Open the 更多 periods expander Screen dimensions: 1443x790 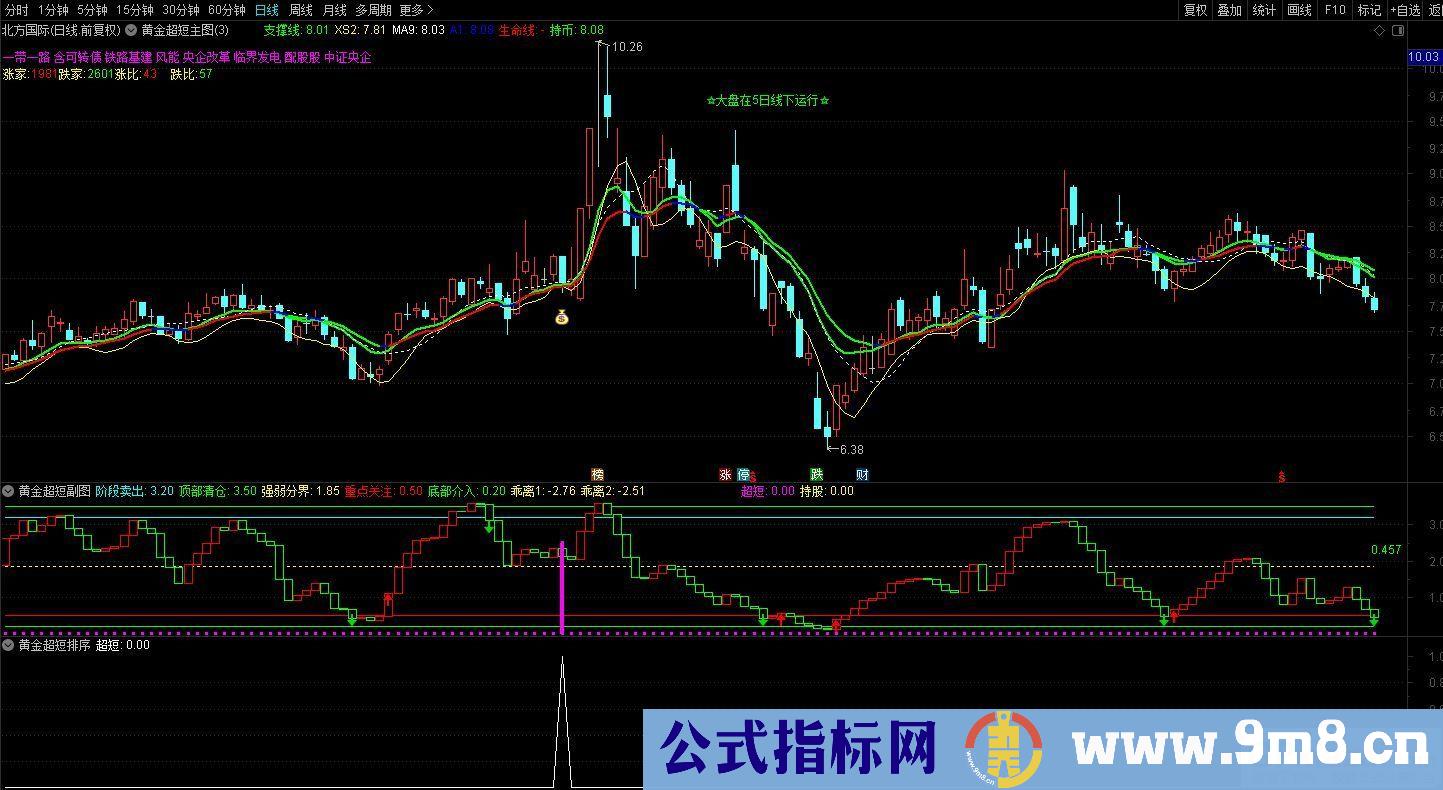[x=416, y=10]
